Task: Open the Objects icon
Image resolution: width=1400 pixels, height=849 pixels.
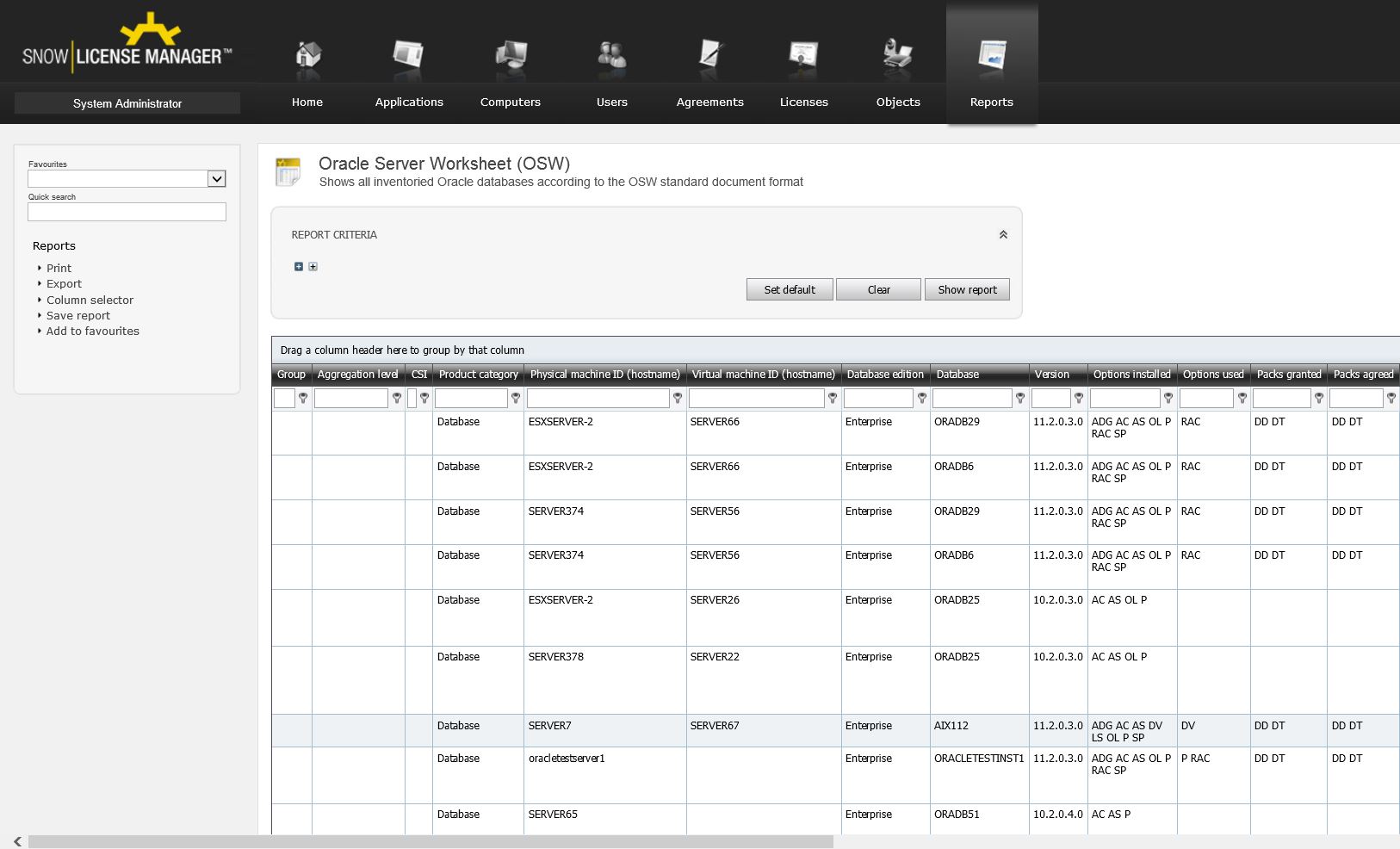Action: point(898,54)
